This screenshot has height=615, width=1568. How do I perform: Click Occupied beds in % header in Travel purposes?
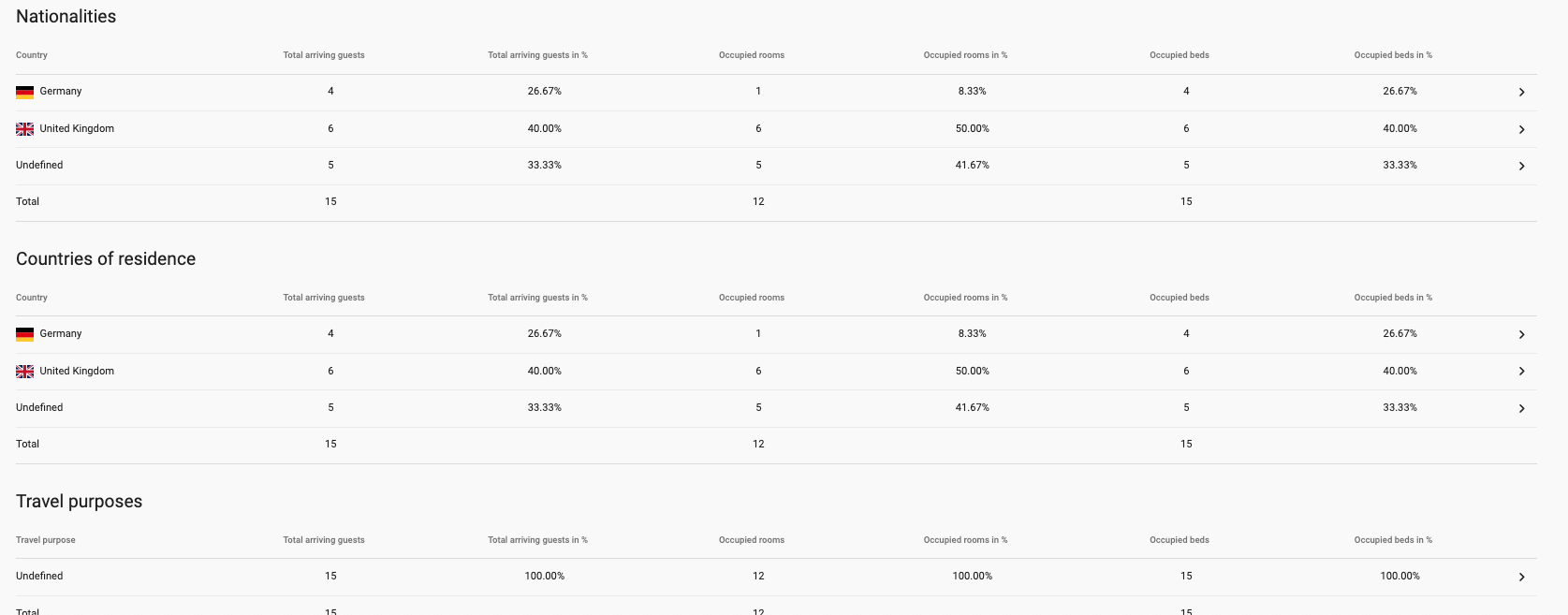1393,540
